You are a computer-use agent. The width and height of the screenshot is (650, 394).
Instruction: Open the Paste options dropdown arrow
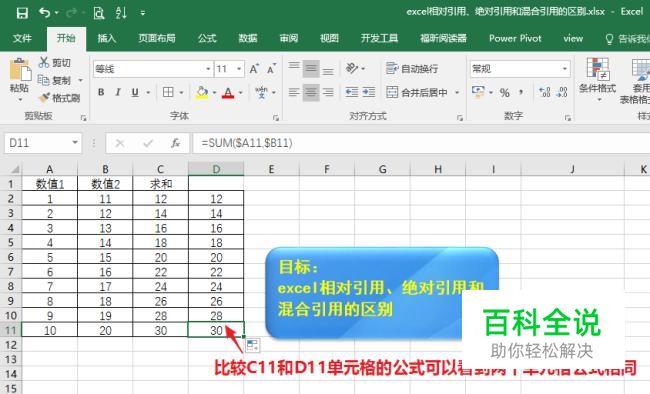pos(19,100)
